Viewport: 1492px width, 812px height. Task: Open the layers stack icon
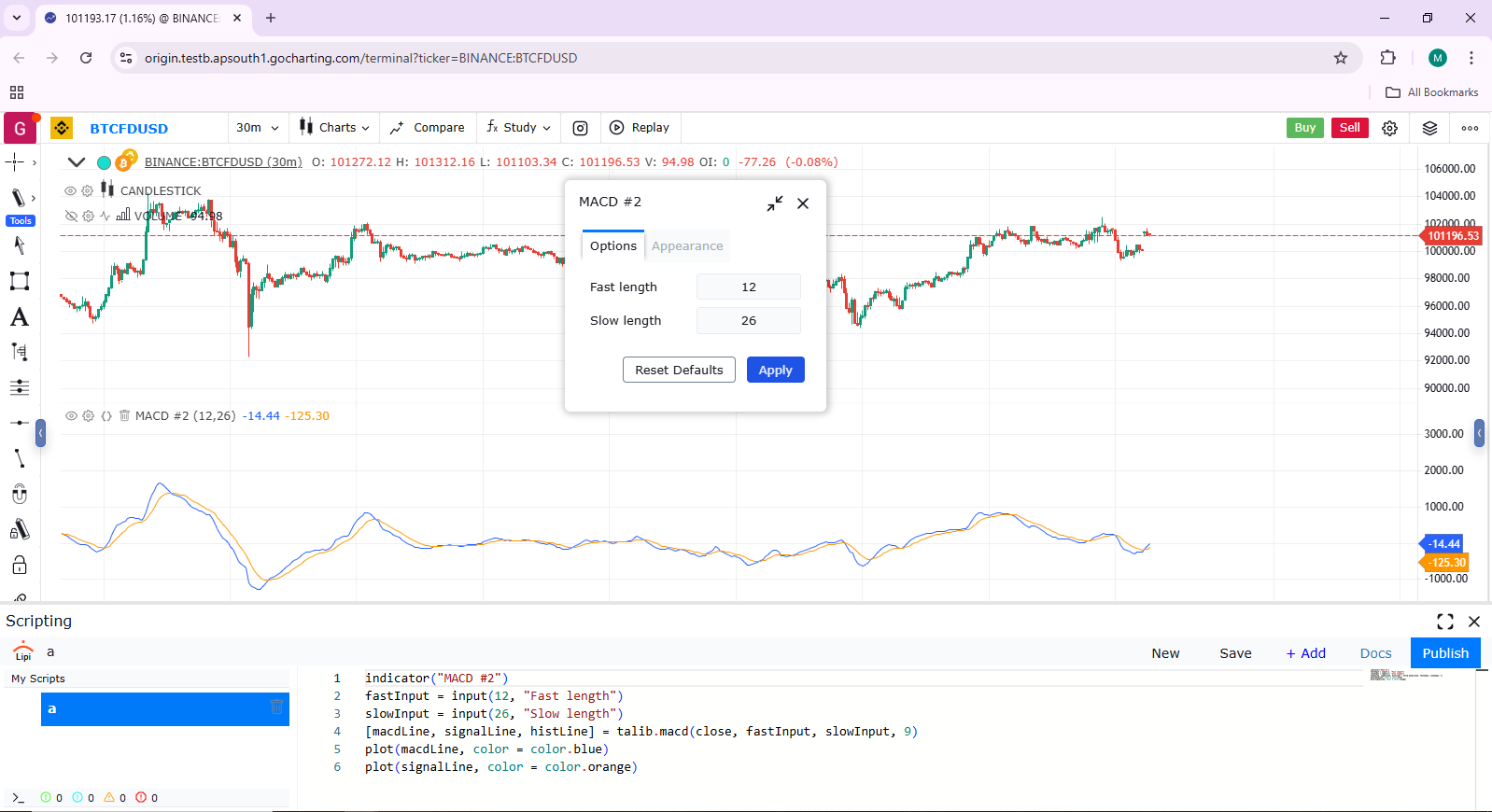[1429, 128]
